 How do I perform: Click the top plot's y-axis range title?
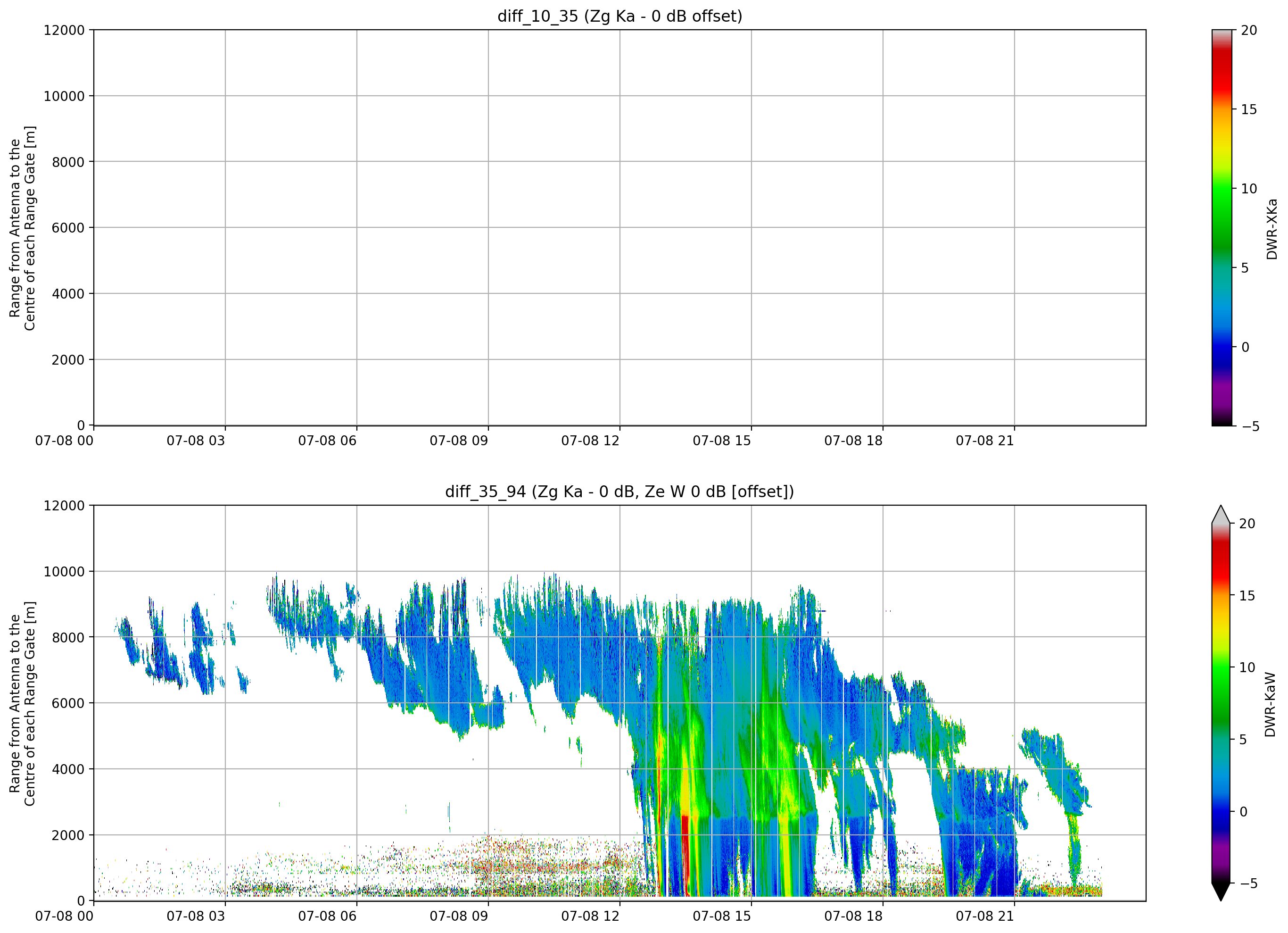click(23, 228)
